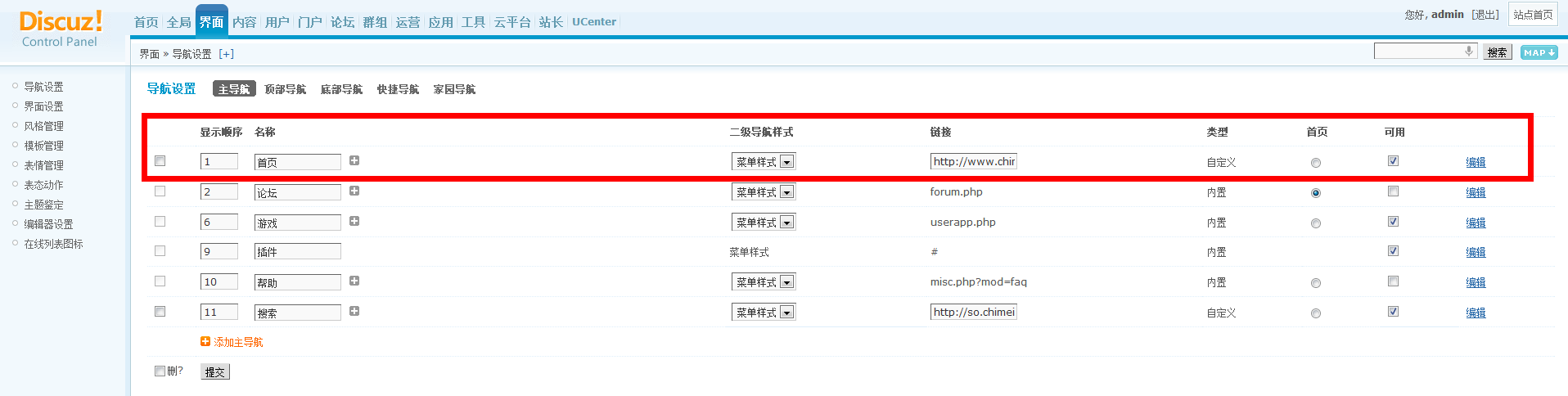
Task: Switch to the 家园导航 tab
Action: [455, 89]
